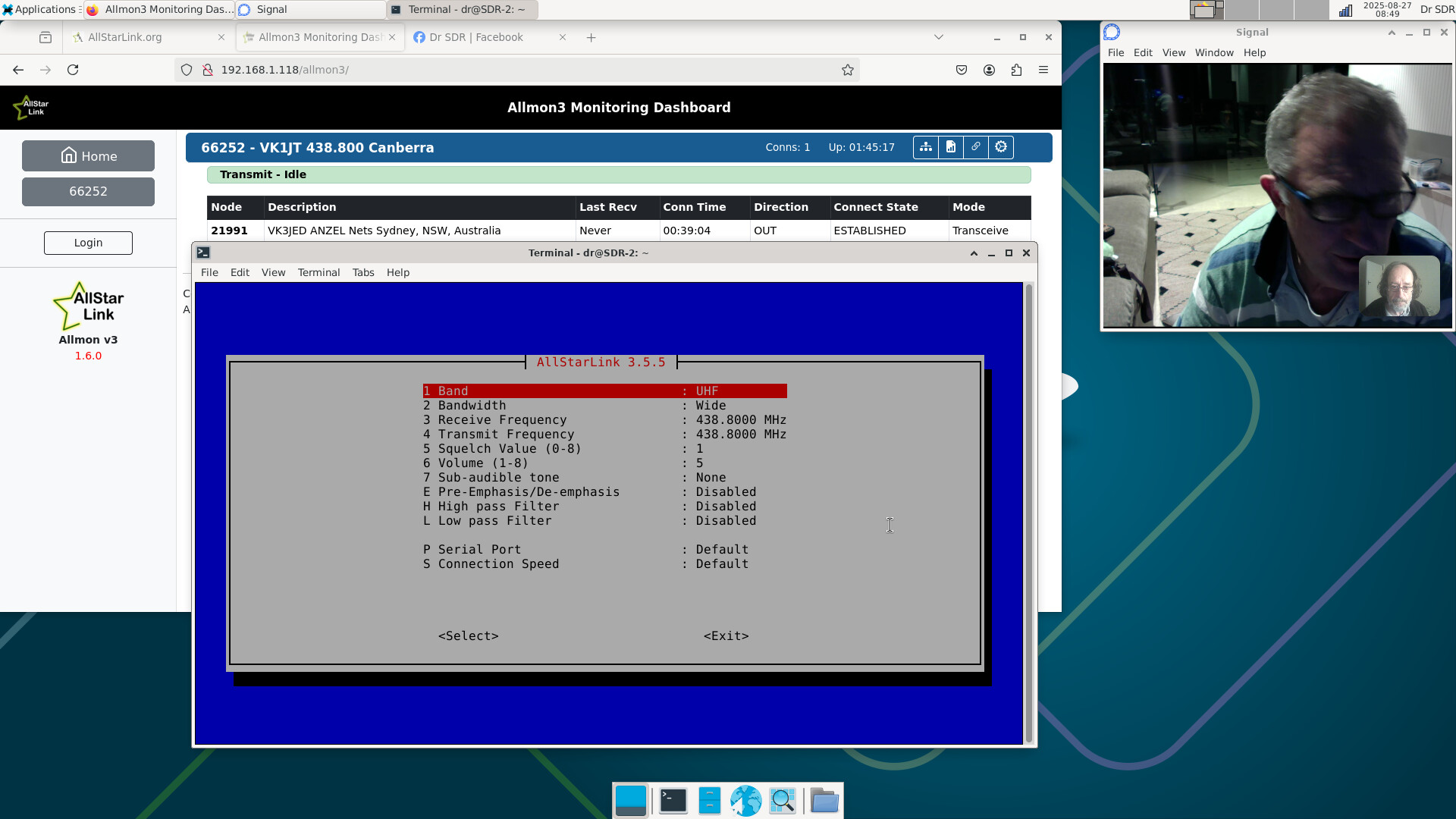
Task: Select the '7 Sub-audible tone' row
Action: (604, 477)
